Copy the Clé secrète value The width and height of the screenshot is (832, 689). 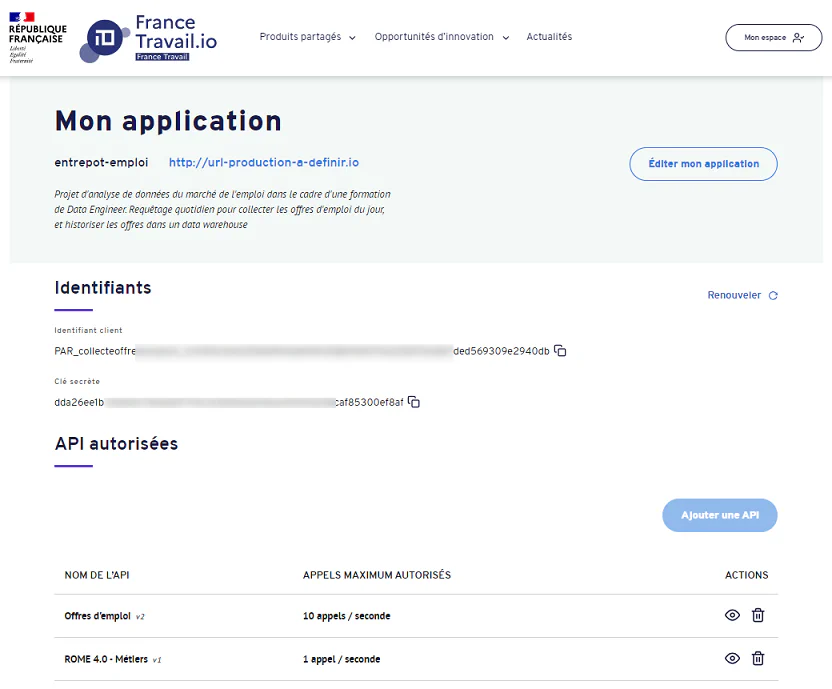pos(414,402)
